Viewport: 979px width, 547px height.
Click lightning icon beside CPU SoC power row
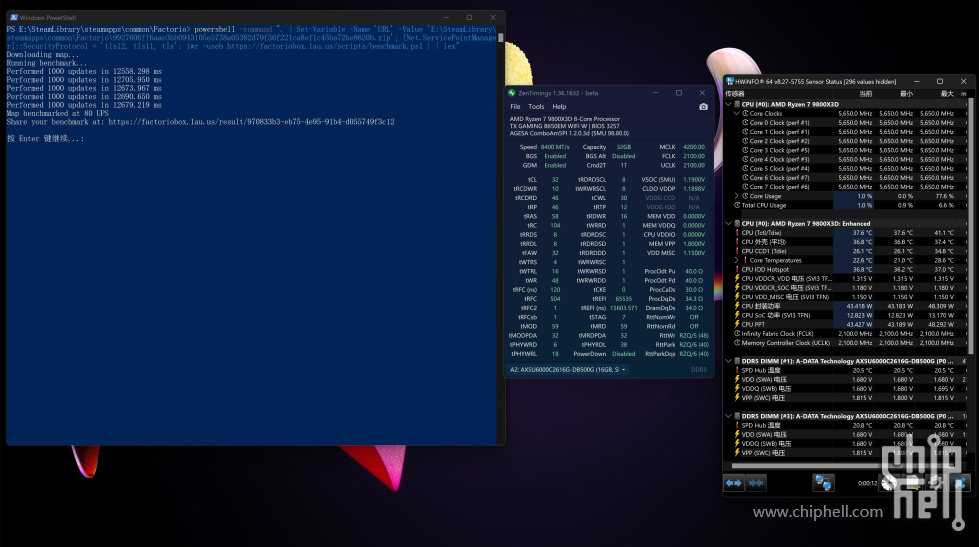tap(737, 315)
